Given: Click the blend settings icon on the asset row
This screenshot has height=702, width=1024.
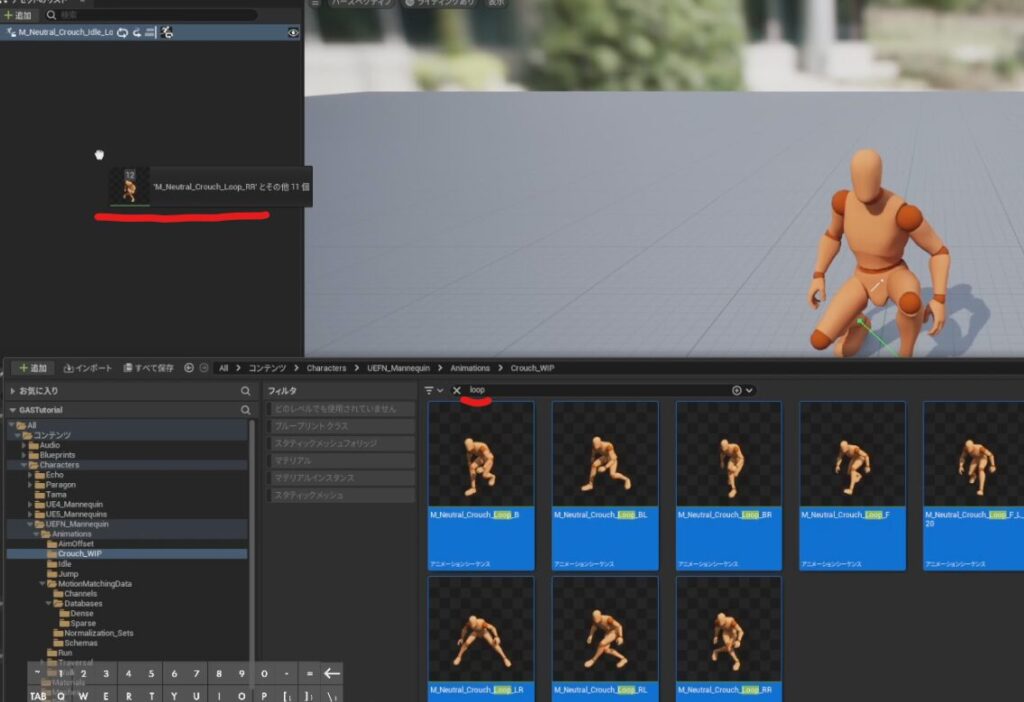Looking at the screenshot, I should tap(148, 32).
